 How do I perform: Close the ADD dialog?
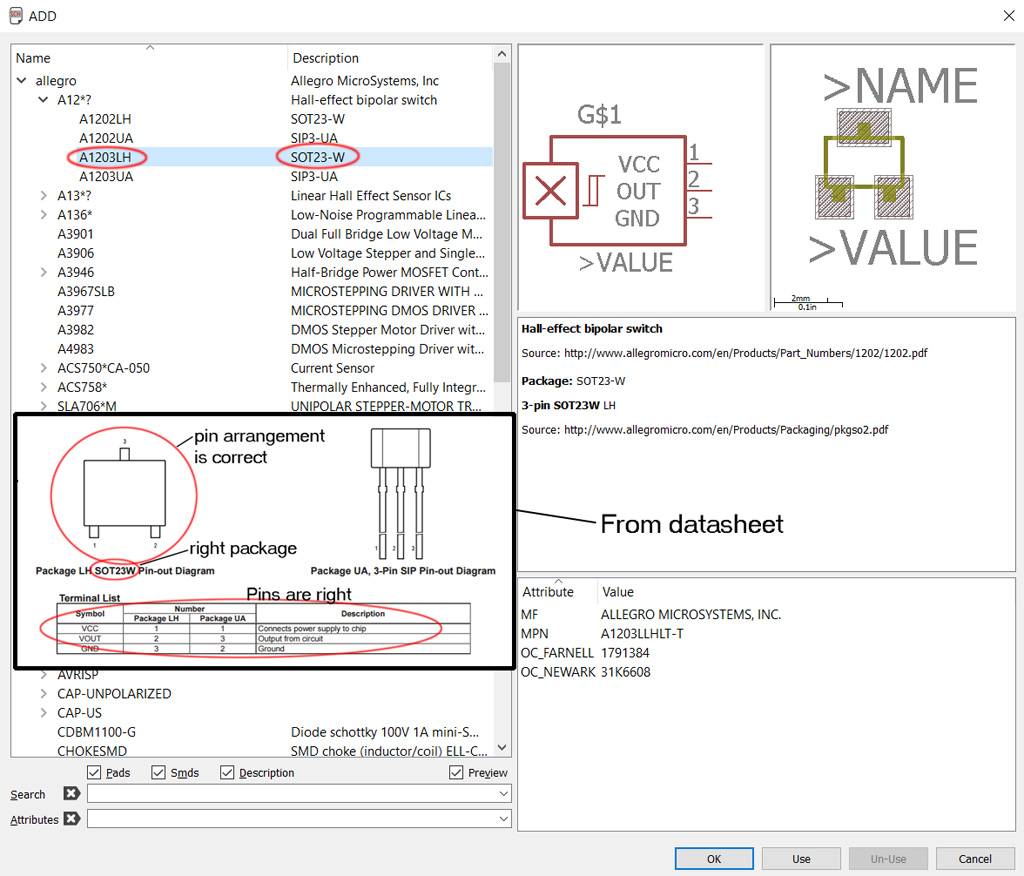(x=1008, y=16)
